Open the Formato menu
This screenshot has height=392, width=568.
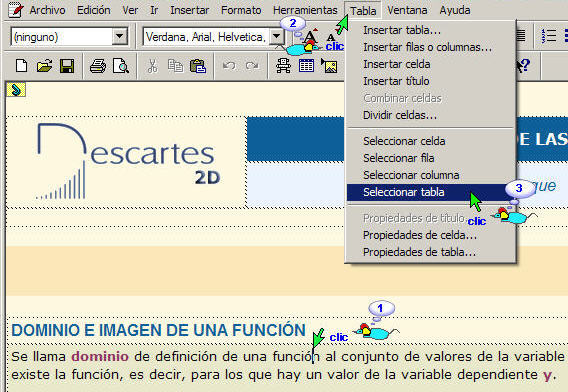(x=241, y=10)
